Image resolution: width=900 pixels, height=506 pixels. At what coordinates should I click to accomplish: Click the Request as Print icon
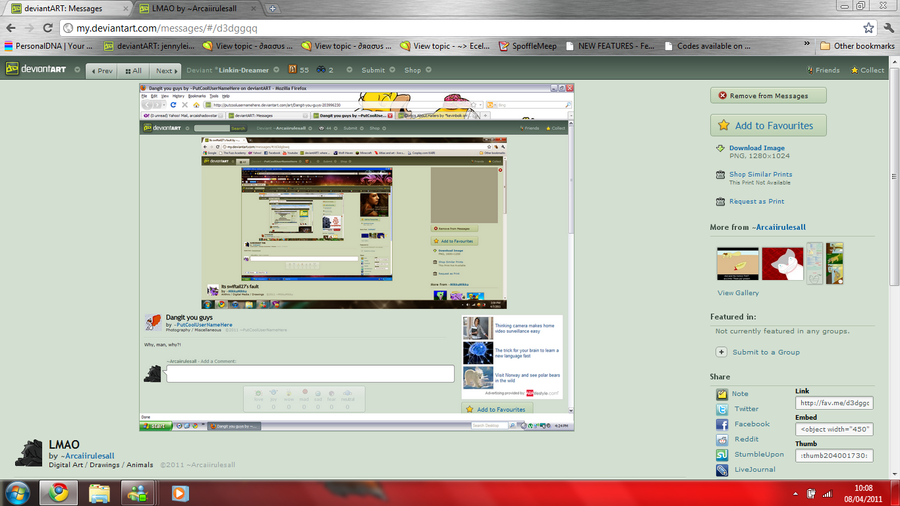click(720, 201)
